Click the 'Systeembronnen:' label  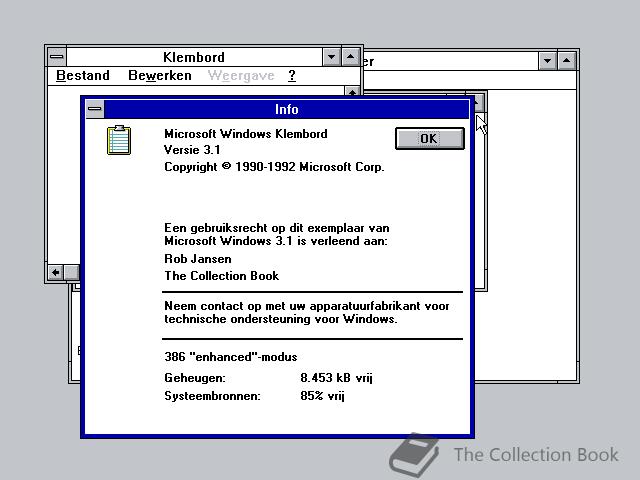(x=212, y=396)
